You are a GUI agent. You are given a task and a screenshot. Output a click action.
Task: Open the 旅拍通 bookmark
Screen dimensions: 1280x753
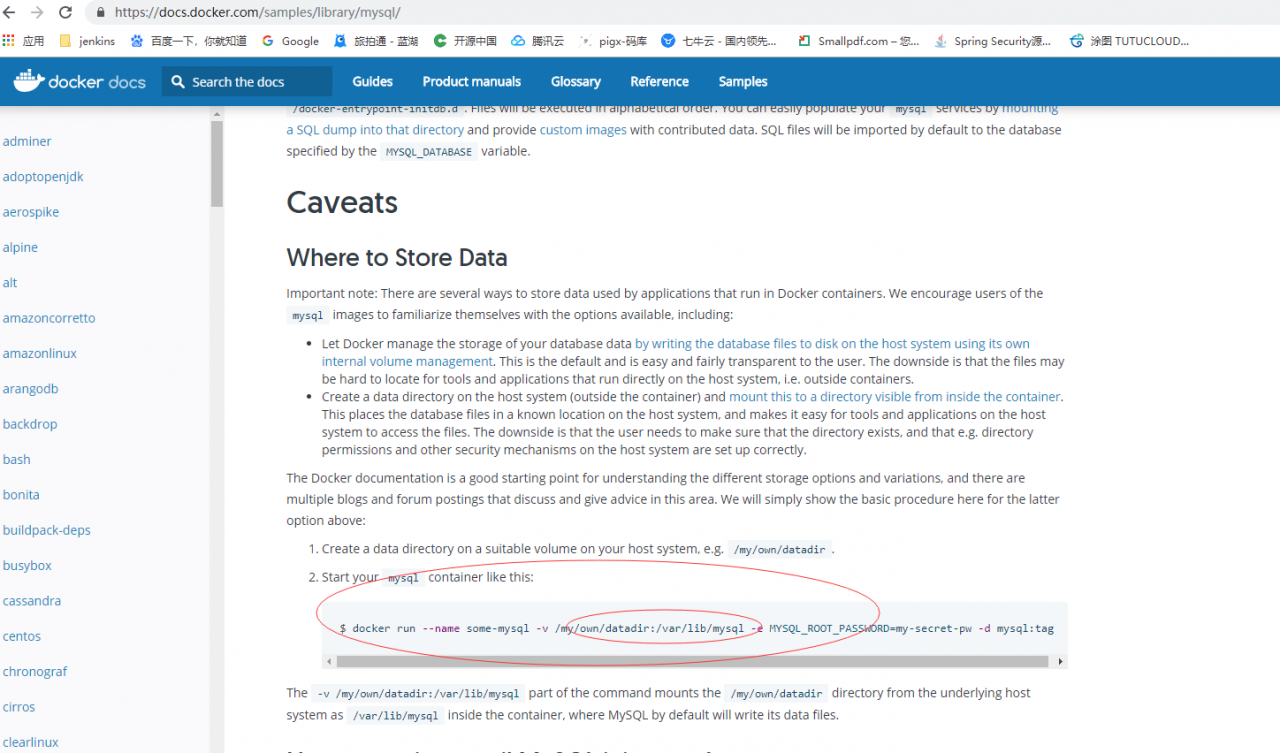tap(376, 41)
